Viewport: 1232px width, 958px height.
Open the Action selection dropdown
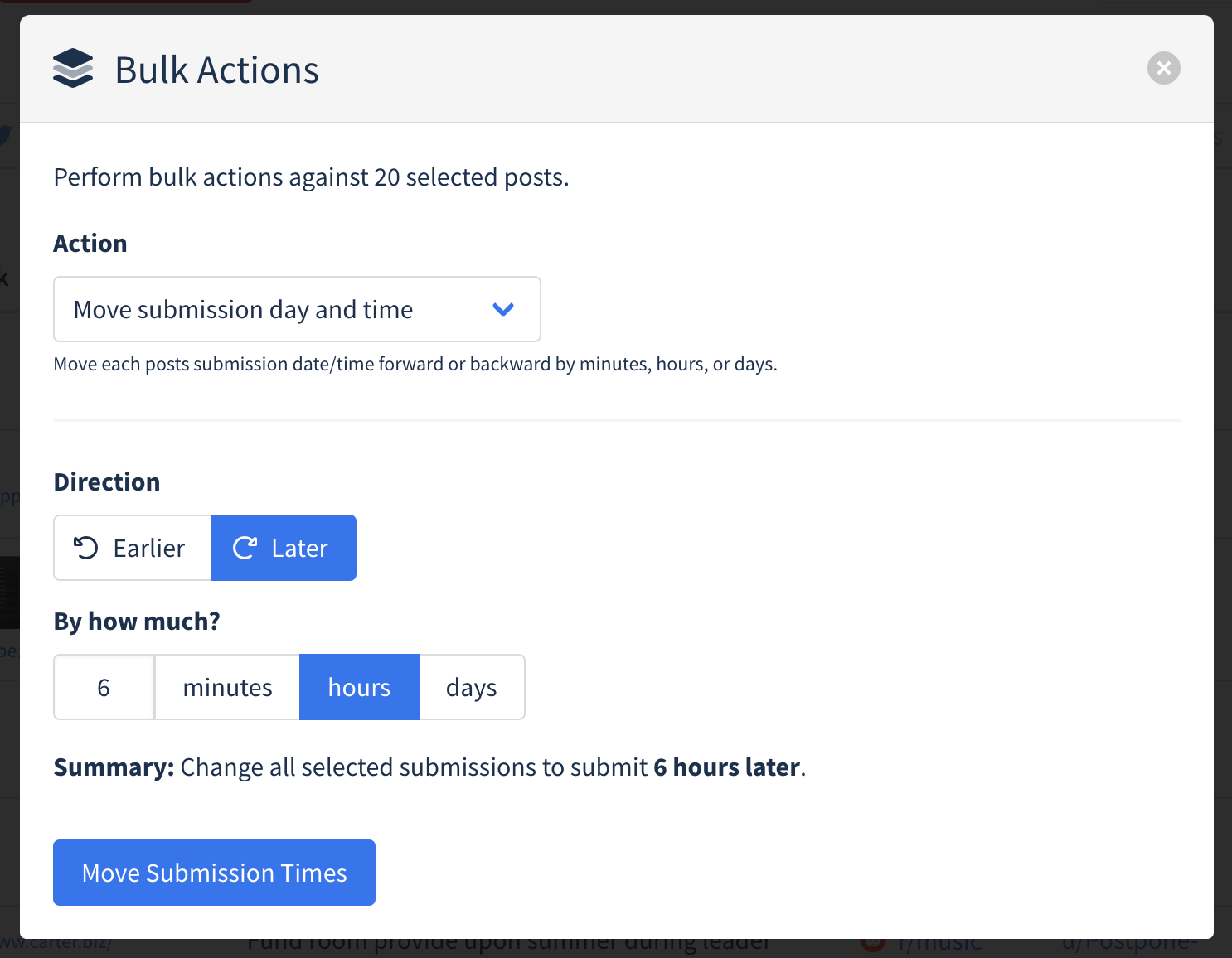click(x=297, y=309)
